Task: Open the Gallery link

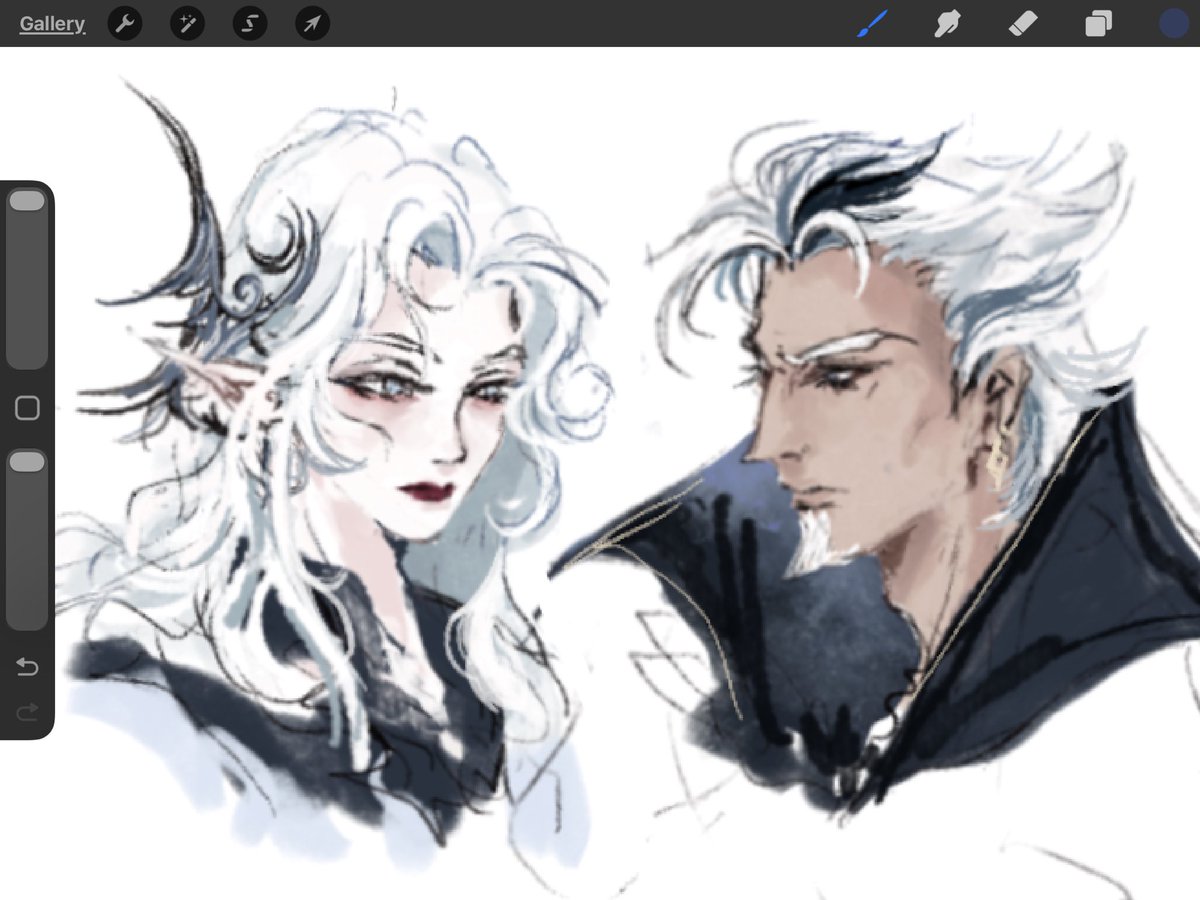Action: (52, 24)
